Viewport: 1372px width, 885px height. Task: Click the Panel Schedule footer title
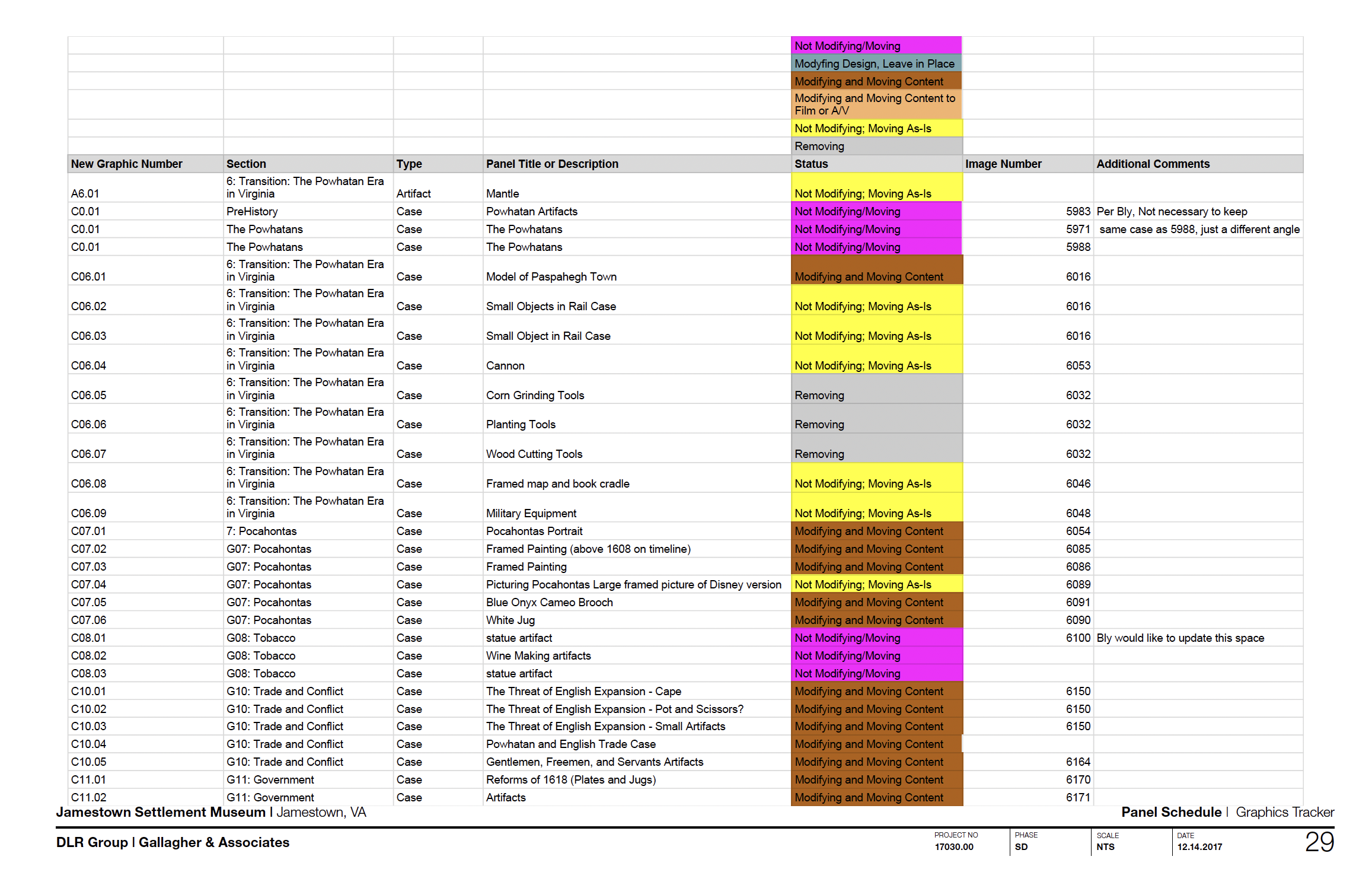click(1171, 812)
